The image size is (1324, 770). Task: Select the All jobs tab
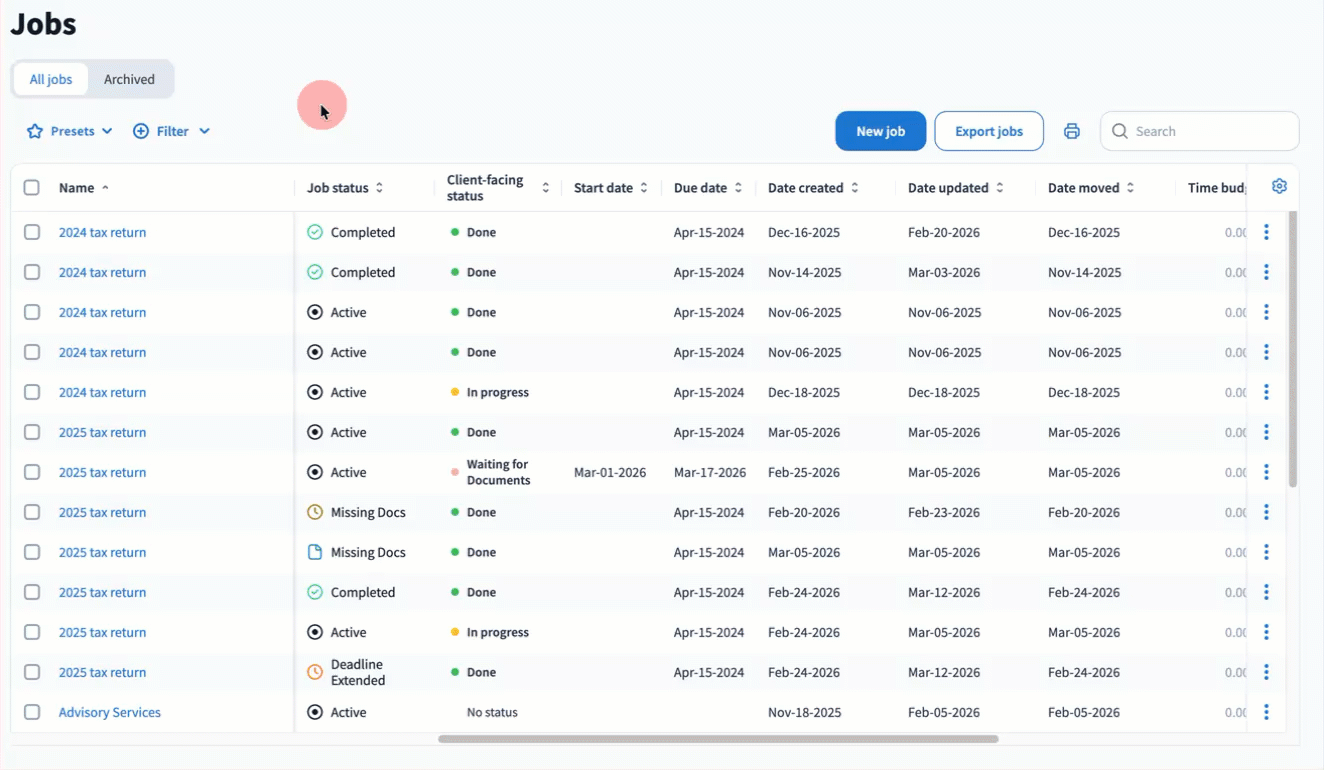pos(51,79)
